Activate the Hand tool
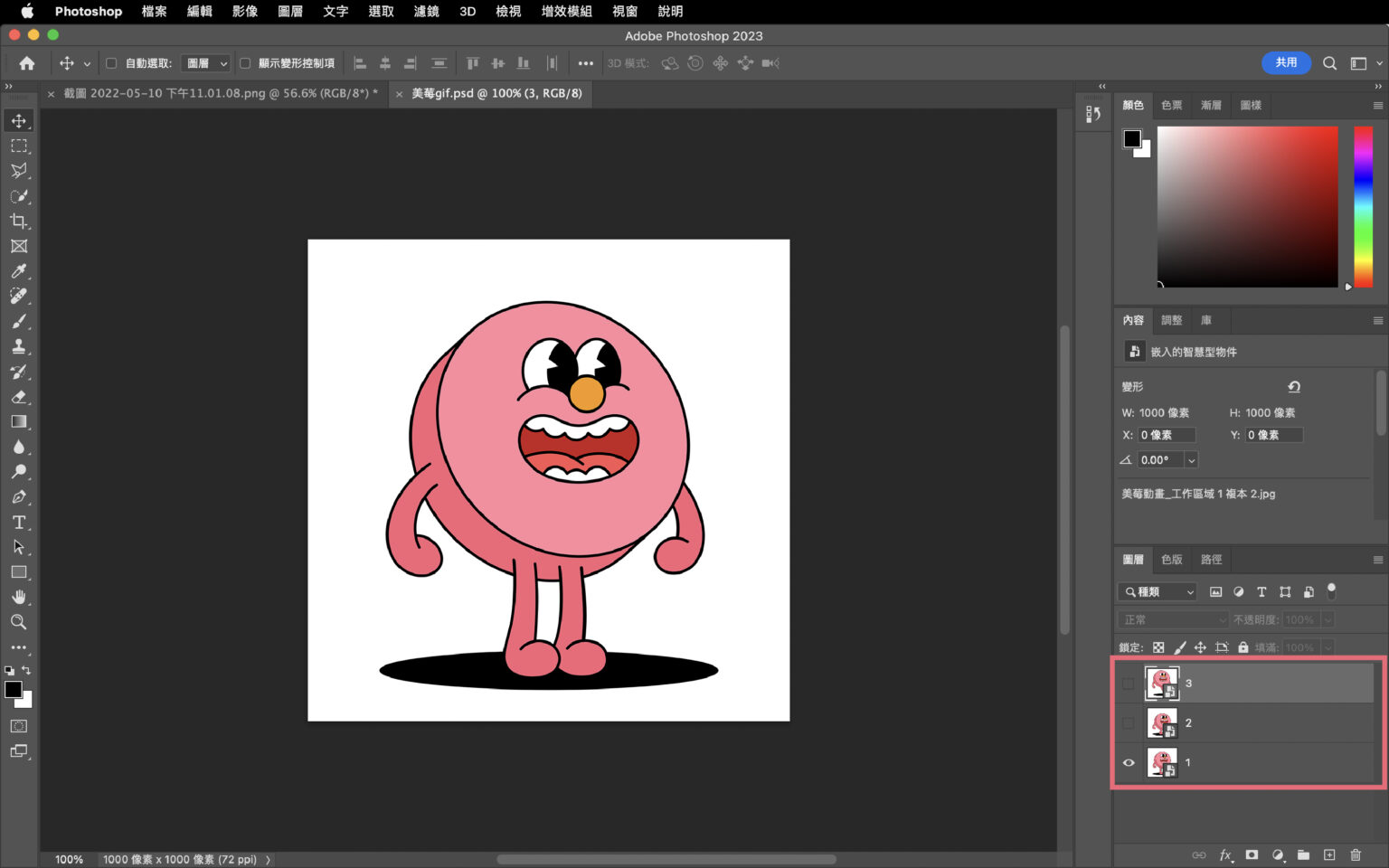Image resolution: width=1389 pixels, height=868 pixels. point(19,598)
